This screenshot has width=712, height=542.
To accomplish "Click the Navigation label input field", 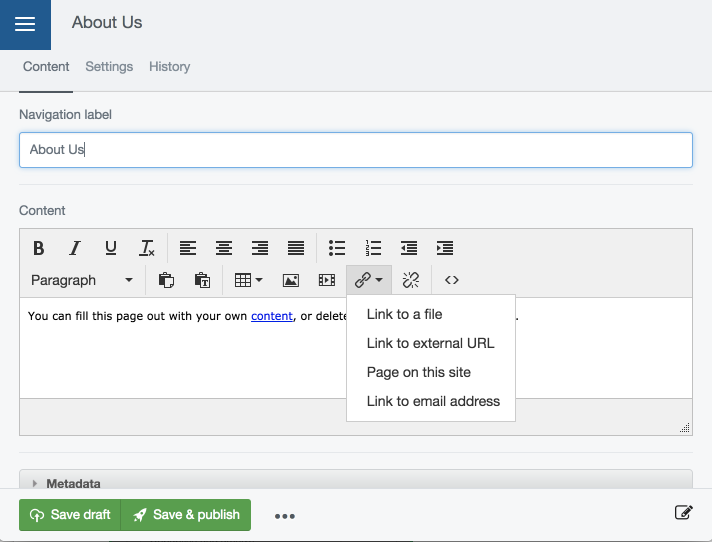I will (355, 150).
